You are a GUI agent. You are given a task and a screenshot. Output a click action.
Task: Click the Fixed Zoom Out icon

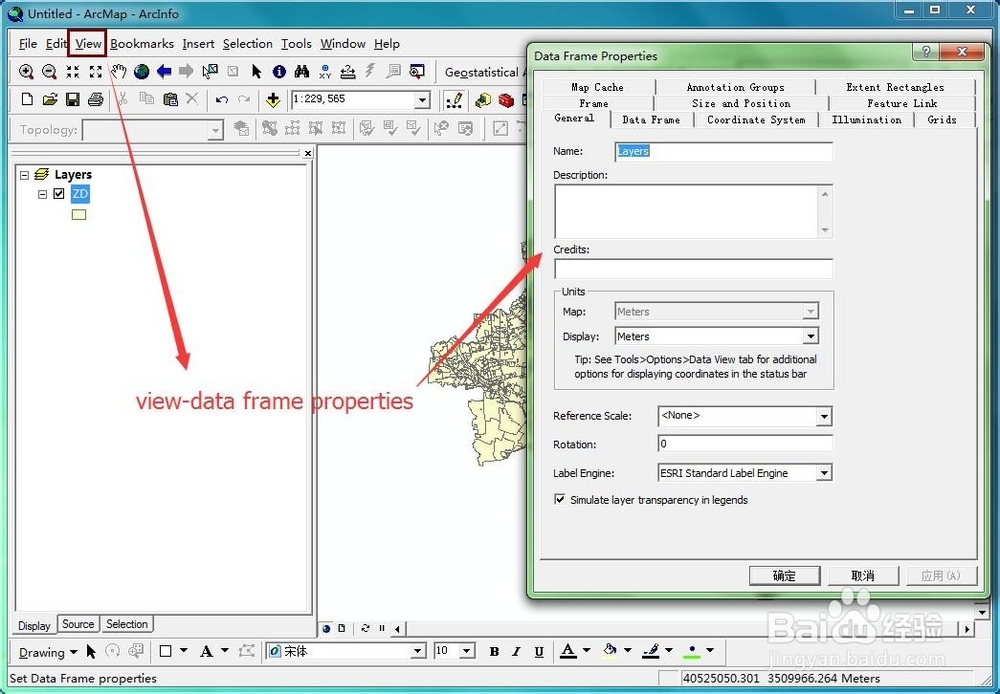tap(96, 71)
